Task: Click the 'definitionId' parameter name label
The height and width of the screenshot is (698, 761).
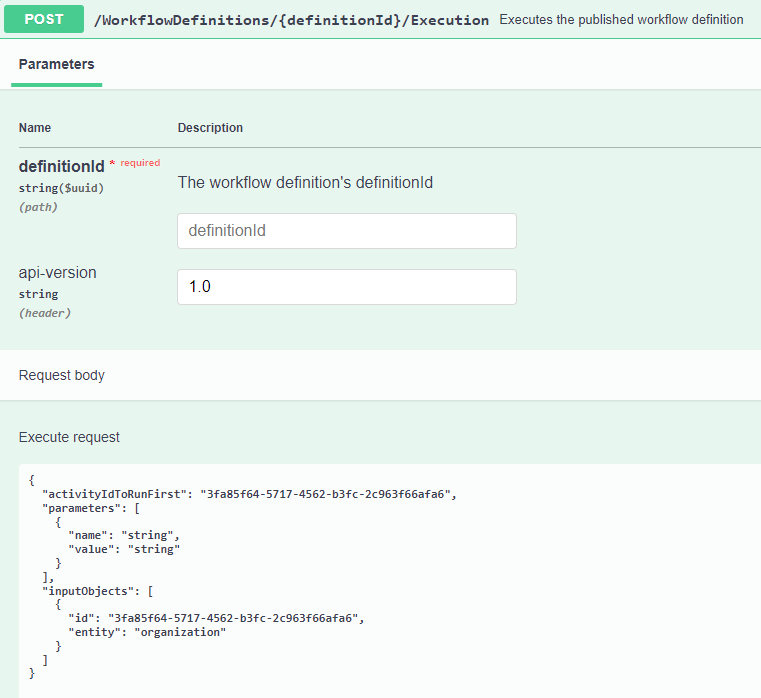Action: (x=62, y=166)
